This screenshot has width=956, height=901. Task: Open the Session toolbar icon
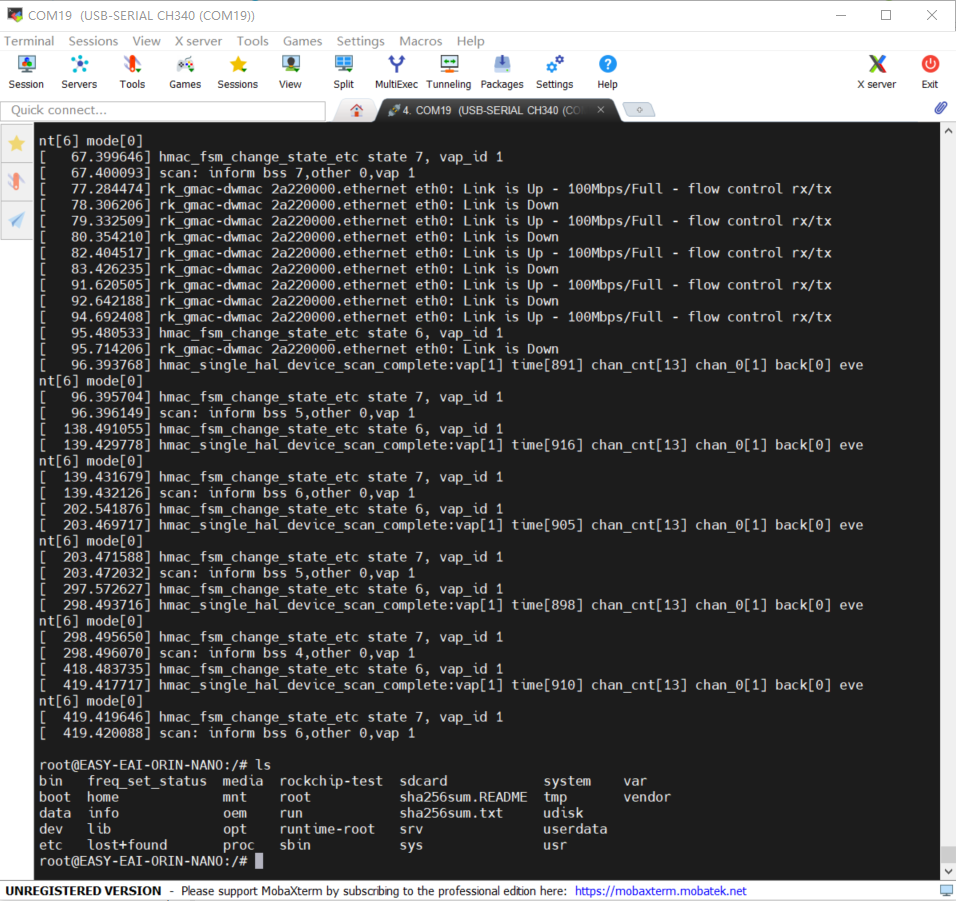[x=26, y=72]
